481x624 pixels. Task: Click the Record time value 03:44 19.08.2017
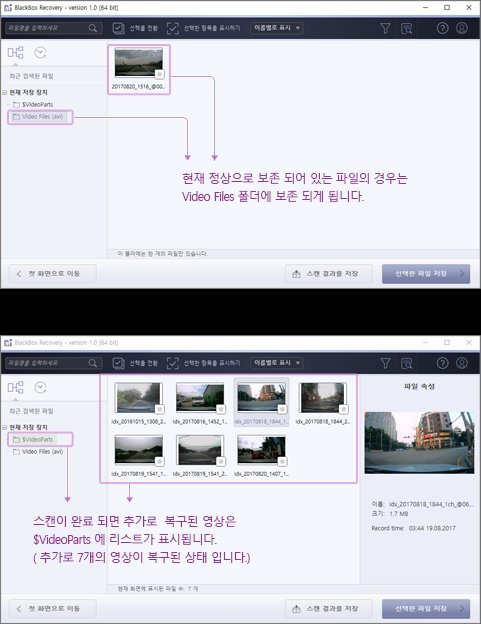click(x=432, y=528)
